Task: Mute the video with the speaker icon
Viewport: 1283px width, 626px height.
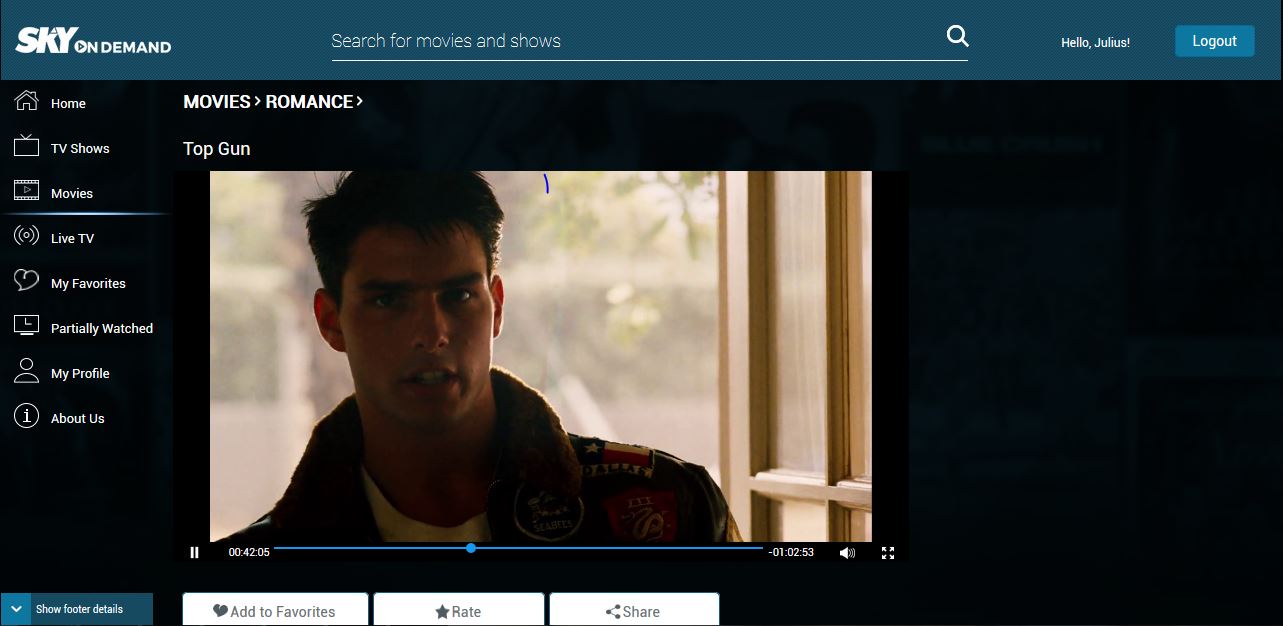Action: 847,552
